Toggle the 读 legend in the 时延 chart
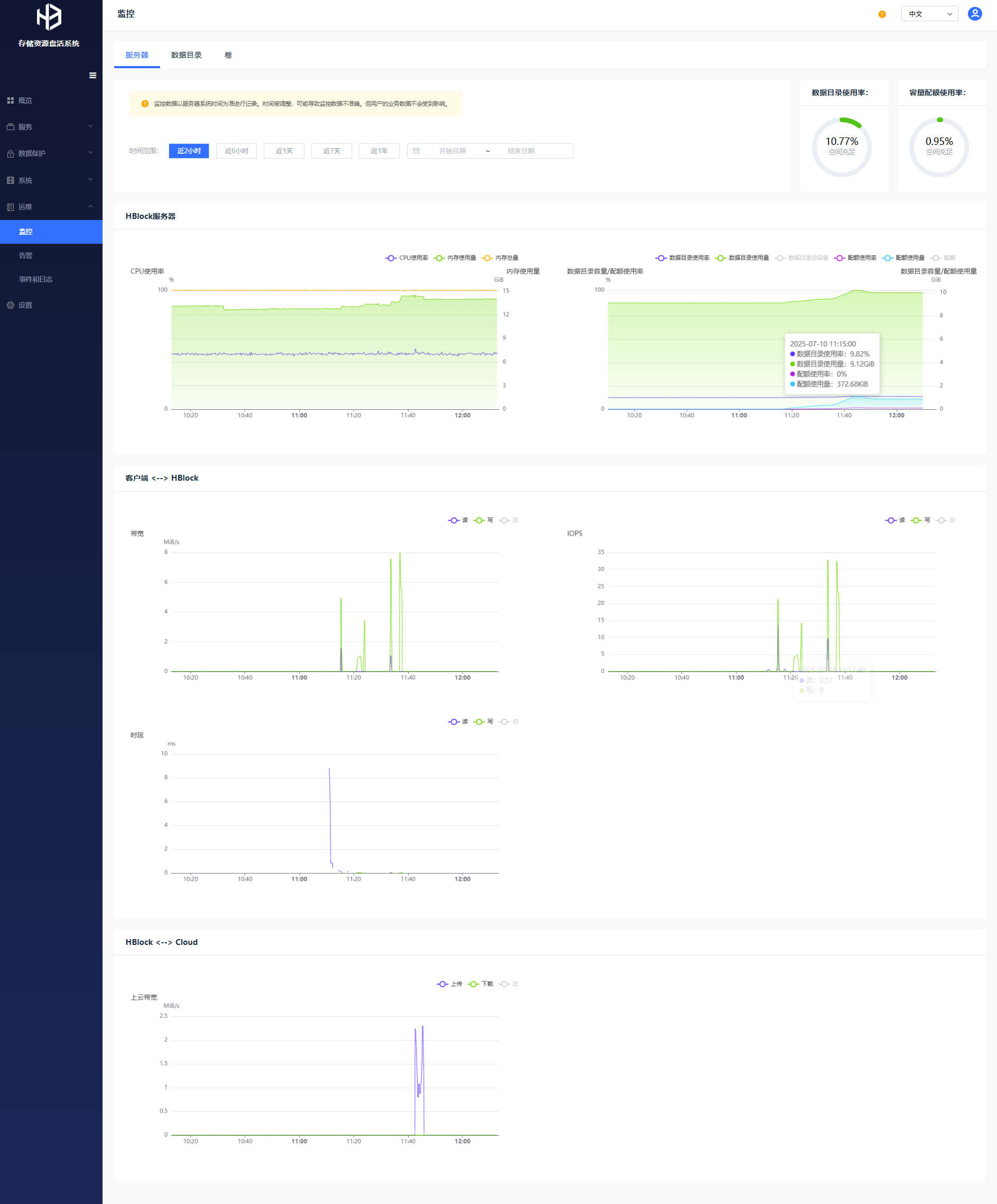Screen dimensions: 997x1204 458,721
